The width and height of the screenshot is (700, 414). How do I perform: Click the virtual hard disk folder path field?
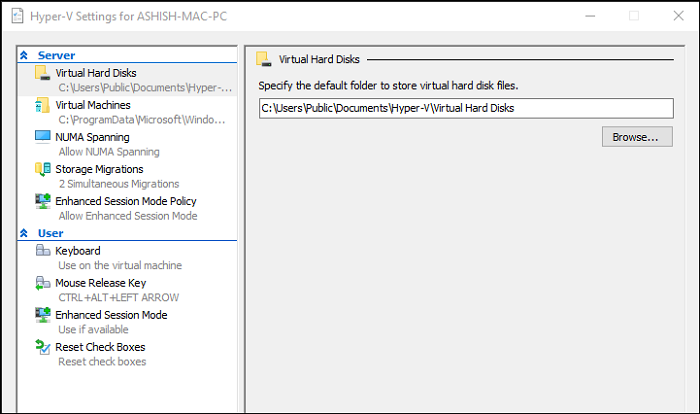coord(466,108)
